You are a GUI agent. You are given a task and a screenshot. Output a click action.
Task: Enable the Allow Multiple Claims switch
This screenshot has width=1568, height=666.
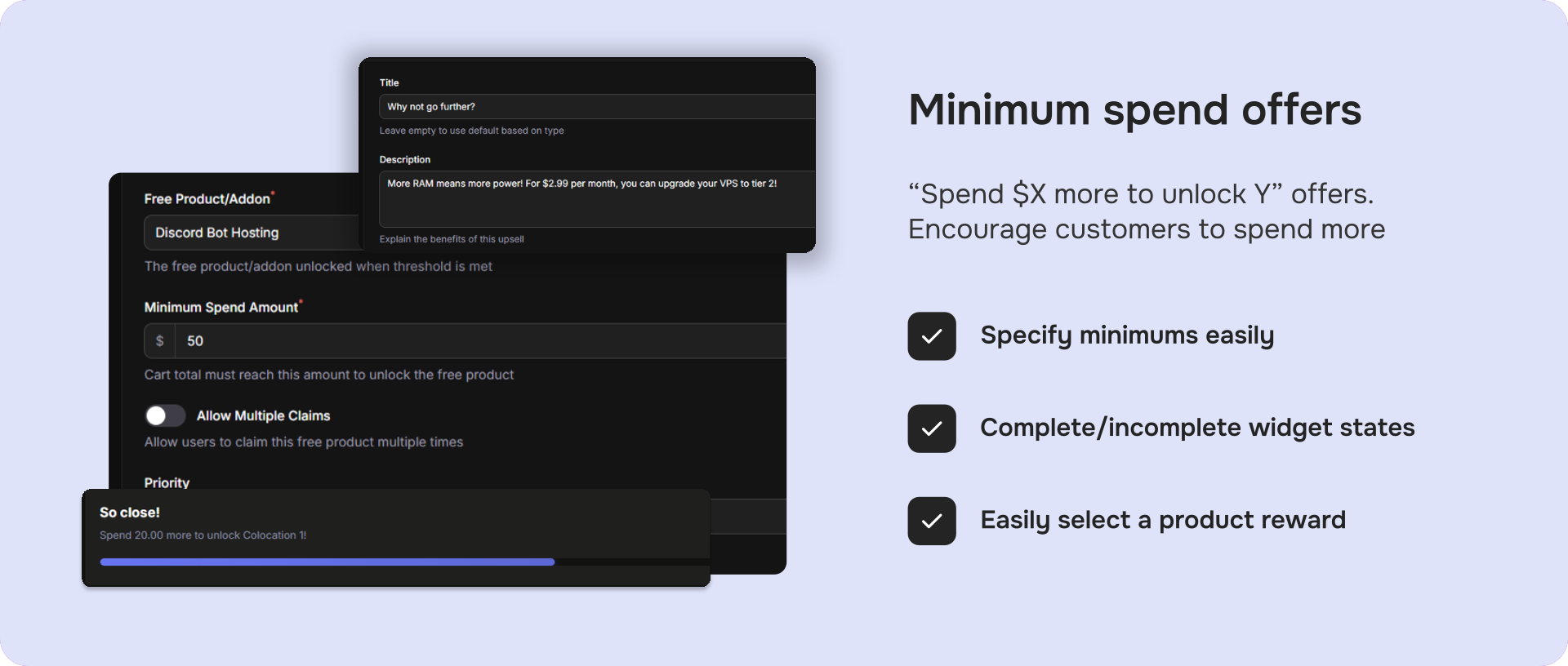coord(165,416)
